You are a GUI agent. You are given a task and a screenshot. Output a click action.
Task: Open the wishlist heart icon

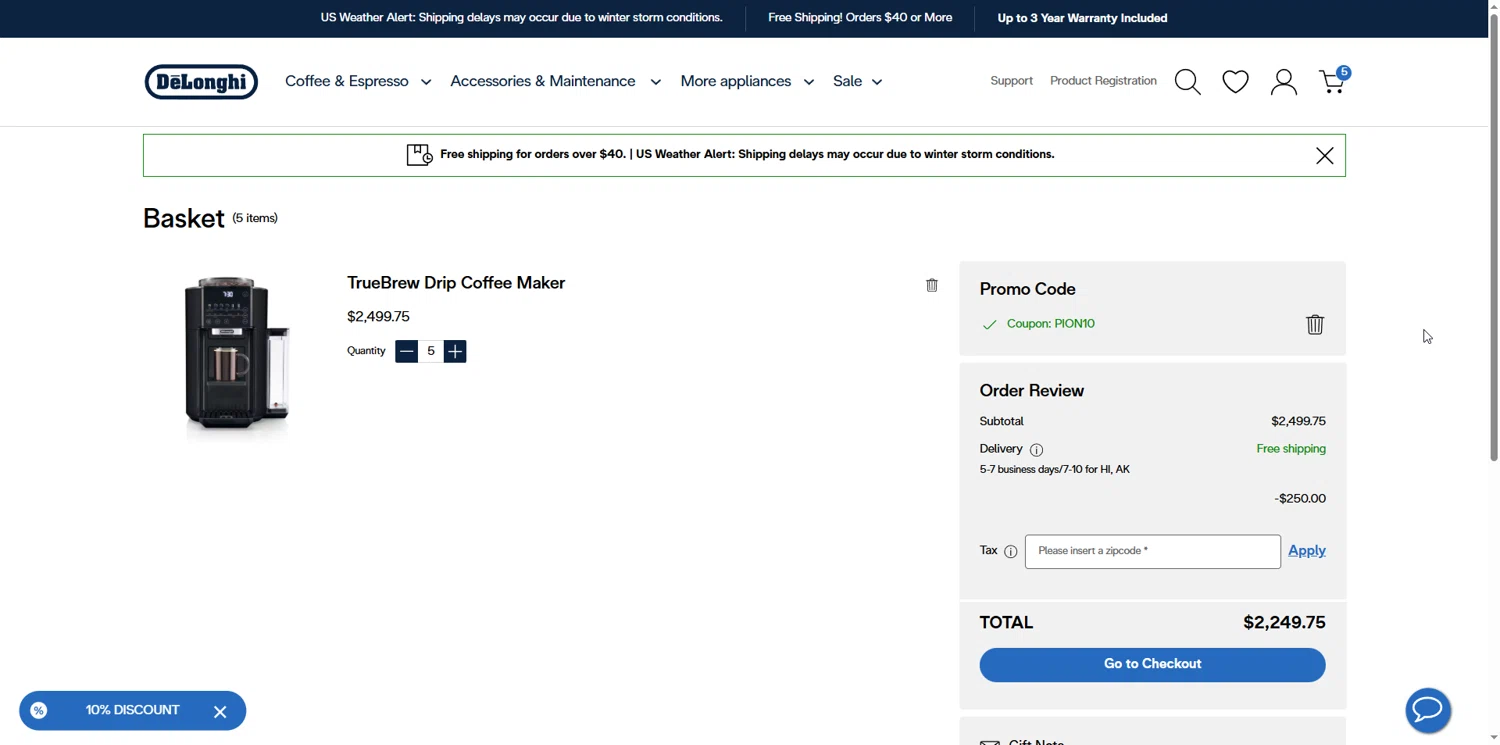point(1235,82)
